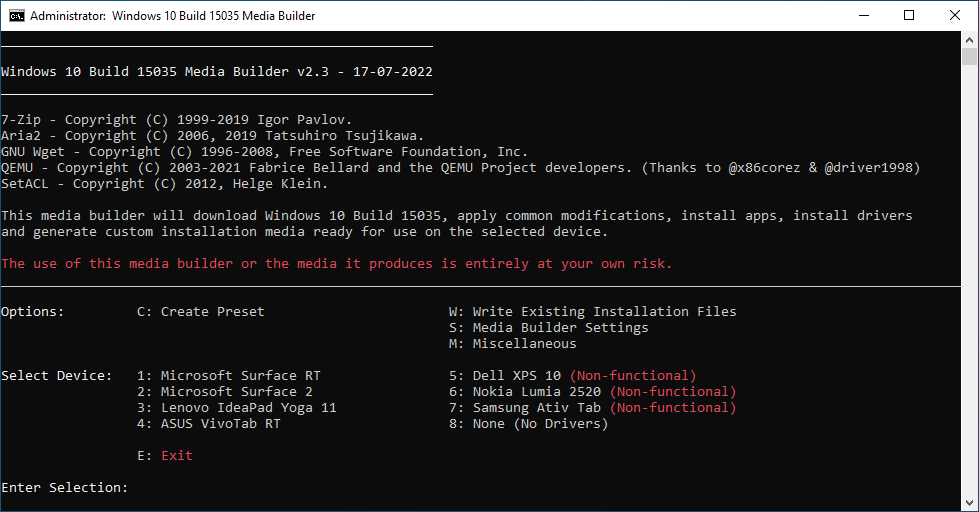979x512 pixels.
Task: Select the Create Preset option
Action: pos(201,311)
